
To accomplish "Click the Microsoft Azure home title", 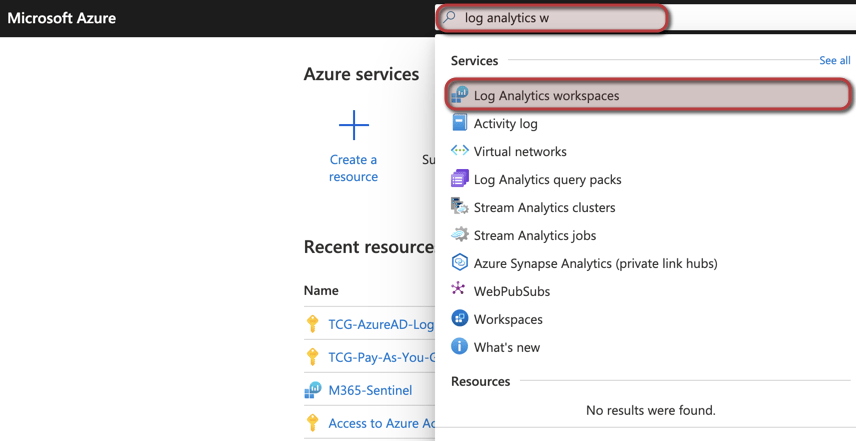I will [62, 18].
